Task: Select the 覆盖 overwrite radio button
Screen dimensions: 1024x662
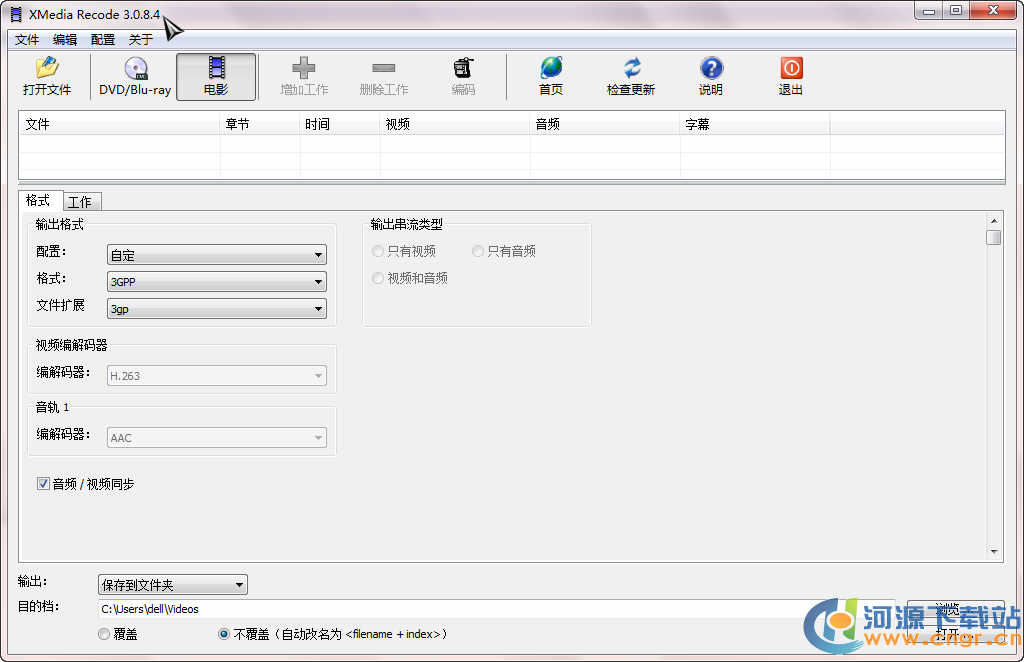Action: tap(104, 634)
